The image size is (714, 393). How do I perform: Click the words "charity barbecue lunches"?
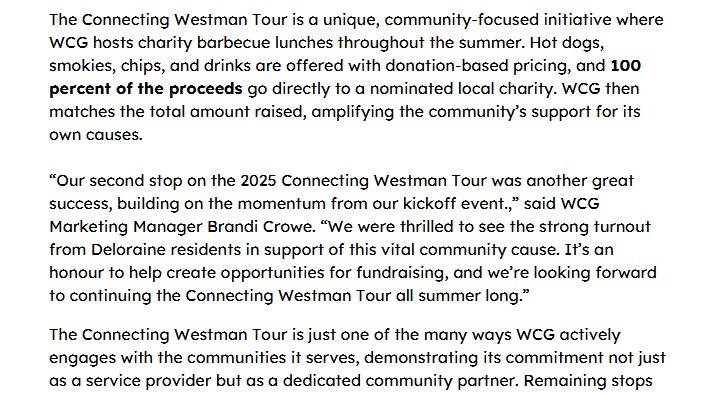click(x=235, y=43)
